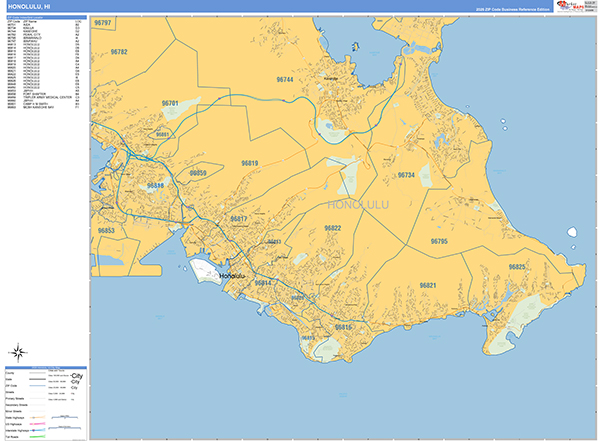Select ZIP code 96744 region label
This screenshot has height=441, width=600.
pos(284,79)
